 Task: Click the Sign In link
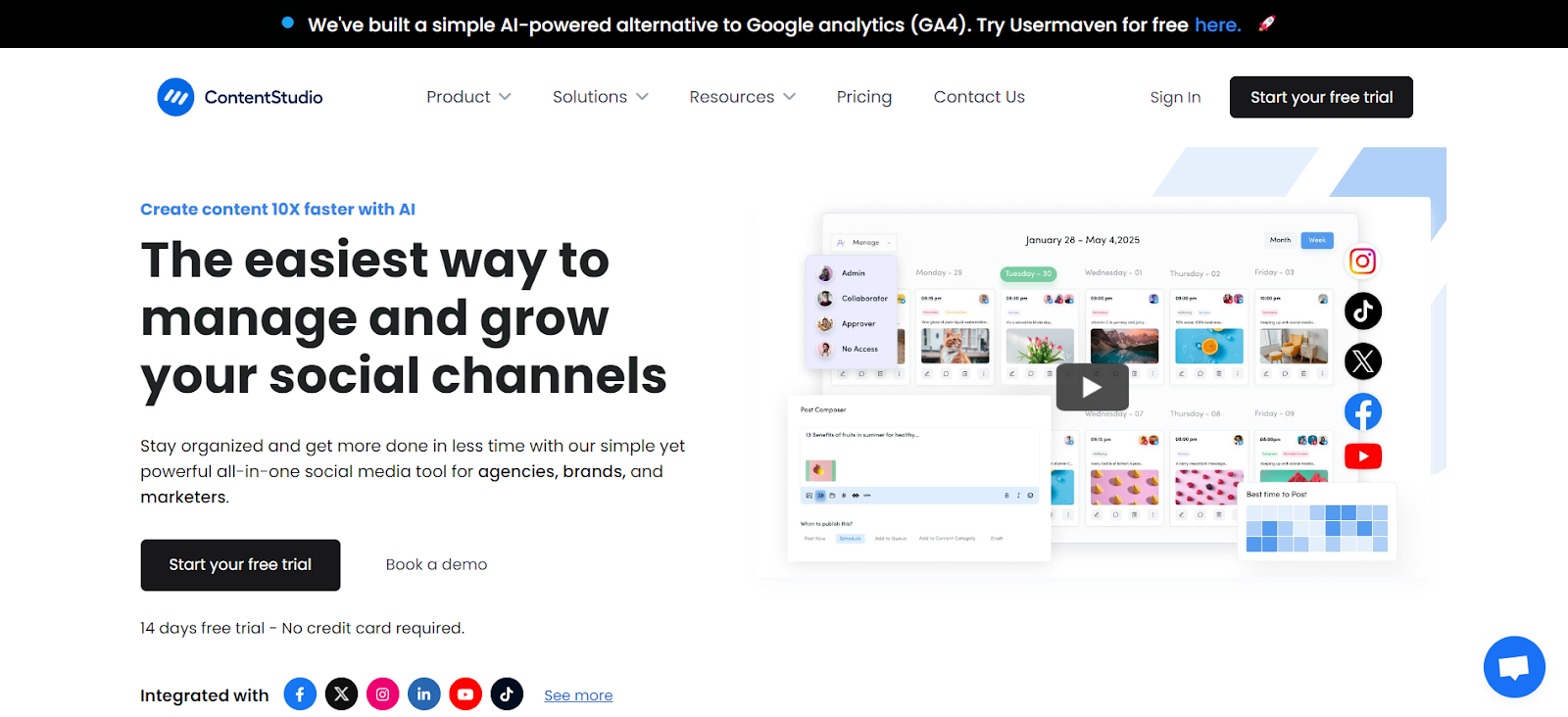(1175, 97)
